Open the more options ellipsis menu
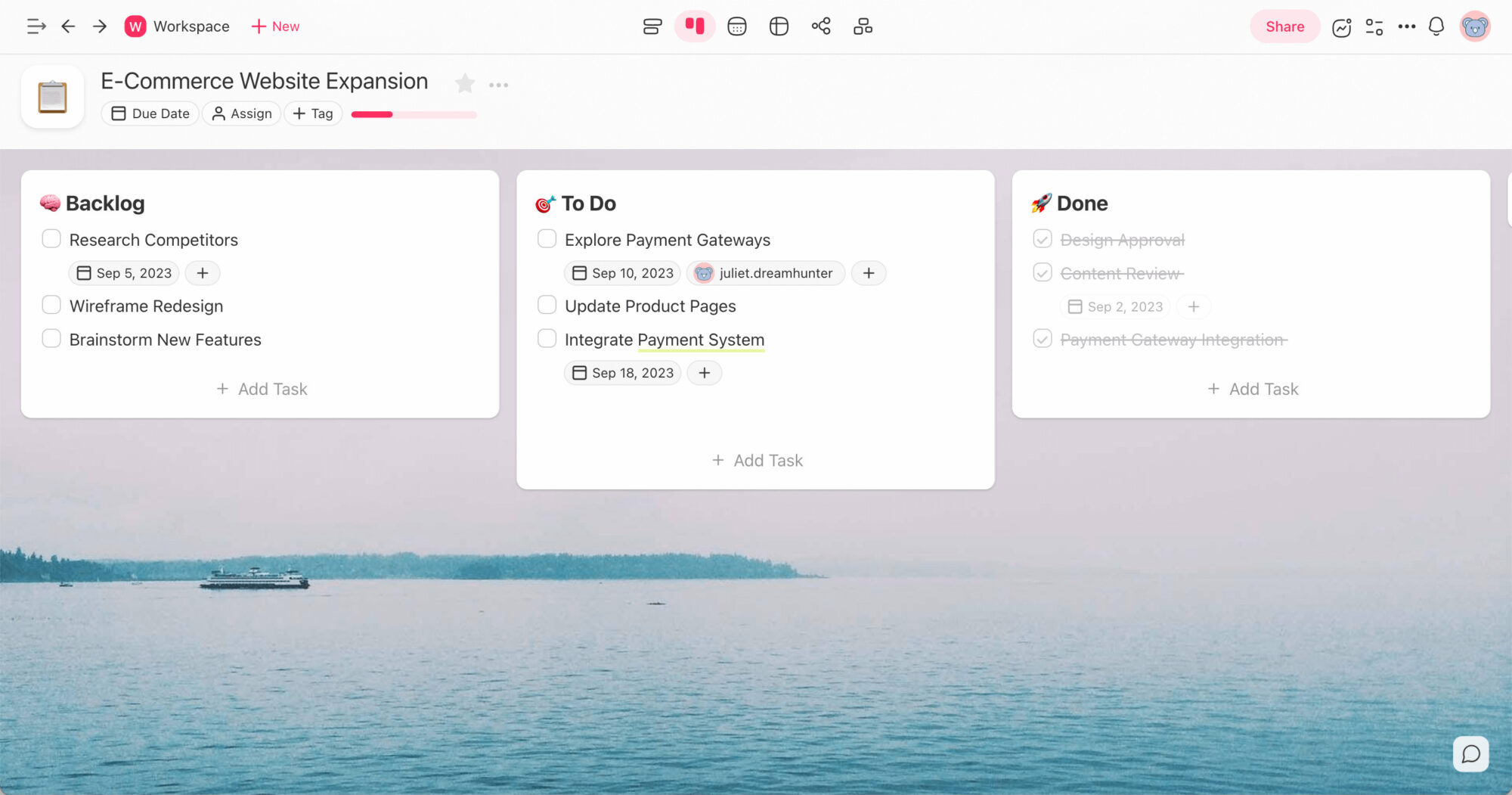The image size is (1512, 795). (x=1407, y=26)
